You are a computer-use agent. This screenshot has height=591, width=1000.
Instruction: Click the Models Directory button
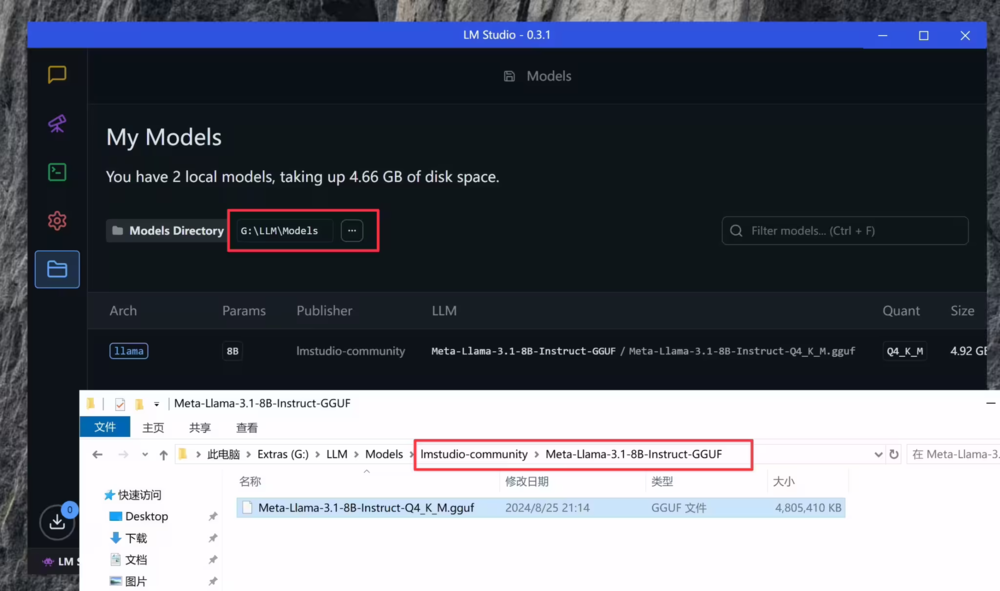[166, 230]
